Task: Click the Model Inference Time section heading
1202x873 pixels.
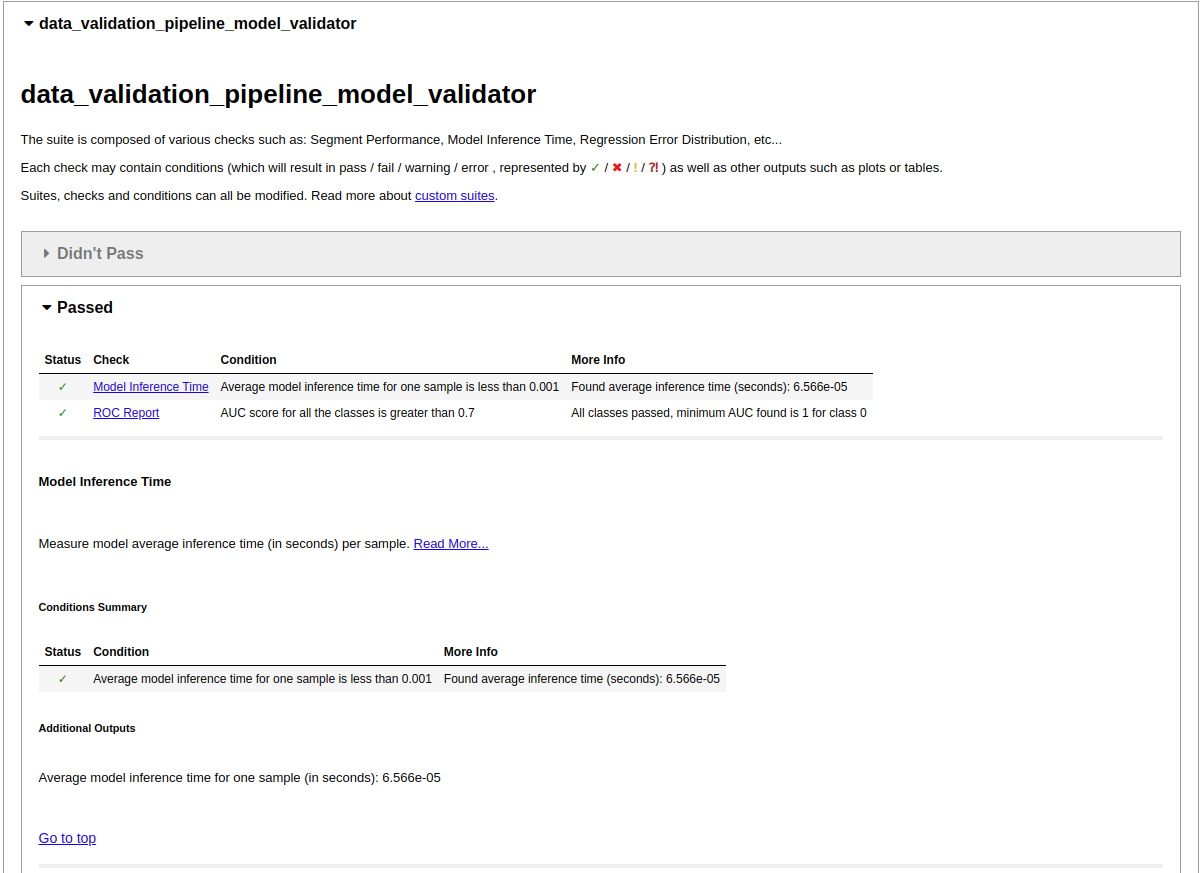Action: (x=104, y=481)
